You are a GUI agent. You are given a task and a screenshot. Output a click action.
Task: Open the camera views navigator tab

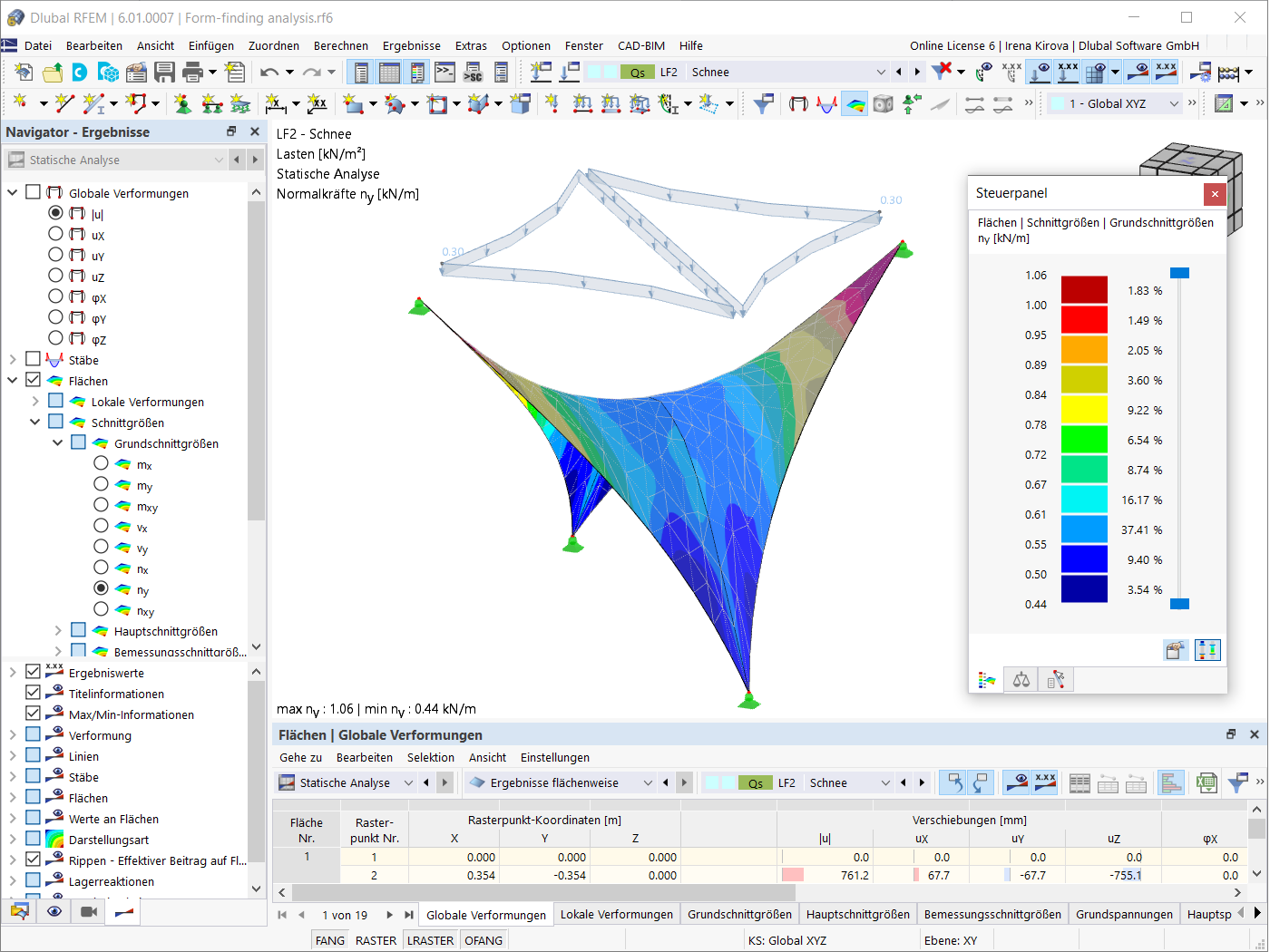coord(89,911)
